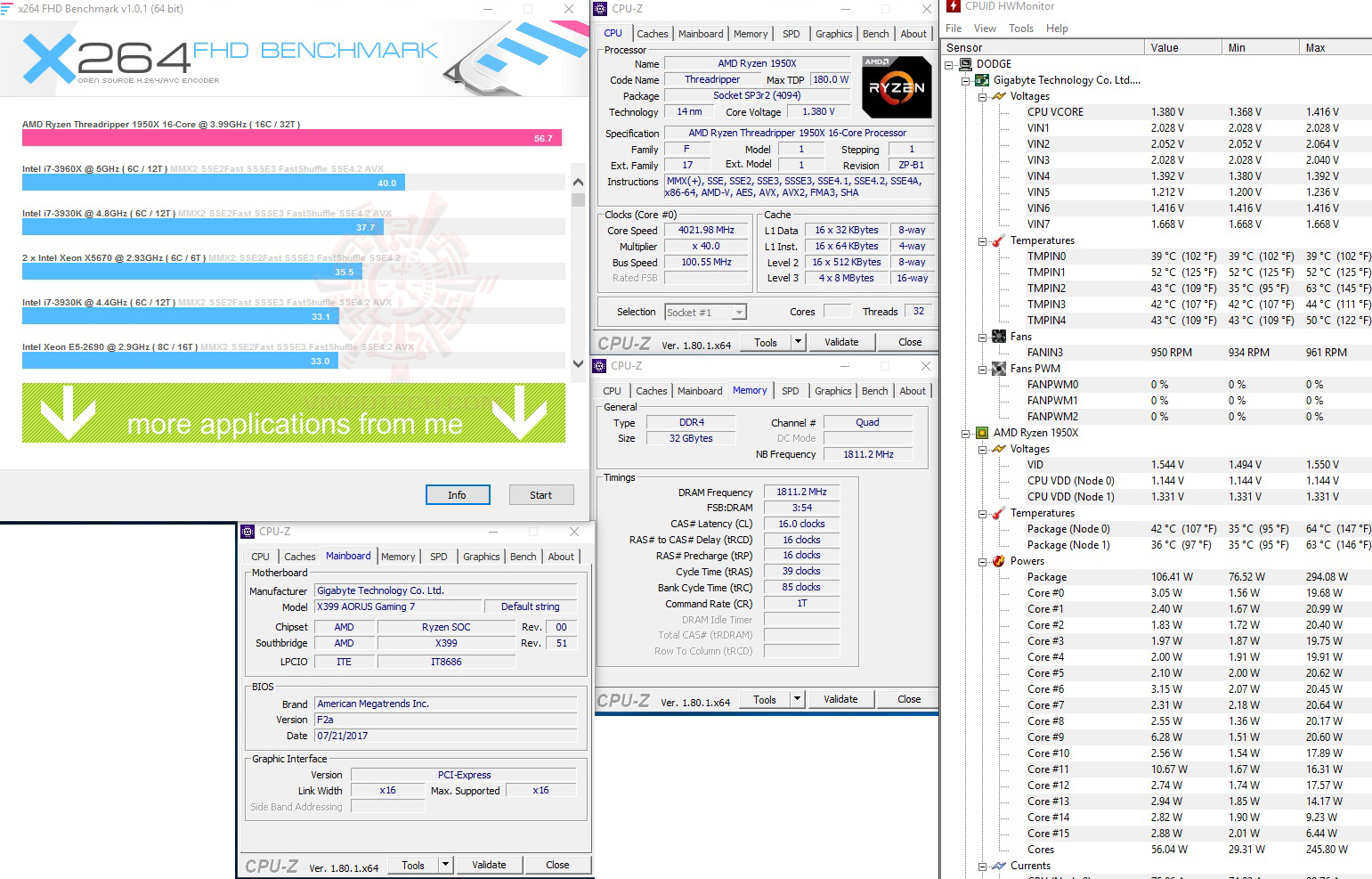Collapse the Gigabyte Temperatures group
The width and height of the screenshot is (1372, 879).
982,241
